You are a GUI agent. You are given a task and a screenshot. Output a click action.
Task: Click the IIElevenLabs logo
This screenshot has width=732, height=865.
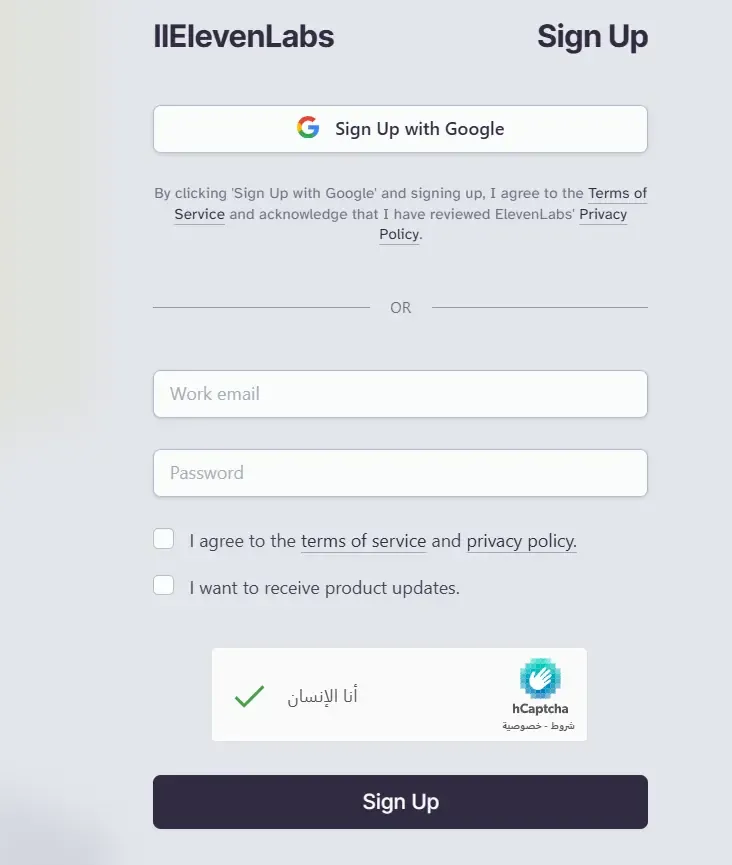pyautogui.click(x=244, y=37)
